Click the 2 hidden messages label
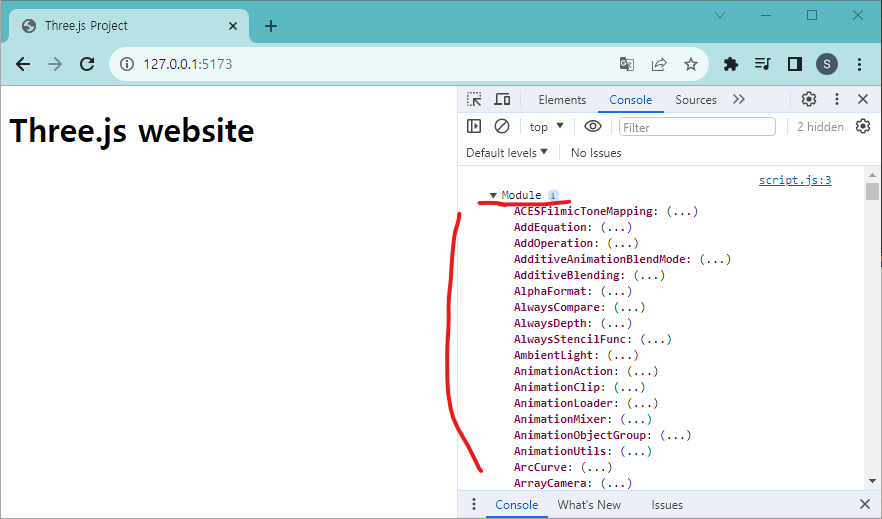 coord(820,127)
